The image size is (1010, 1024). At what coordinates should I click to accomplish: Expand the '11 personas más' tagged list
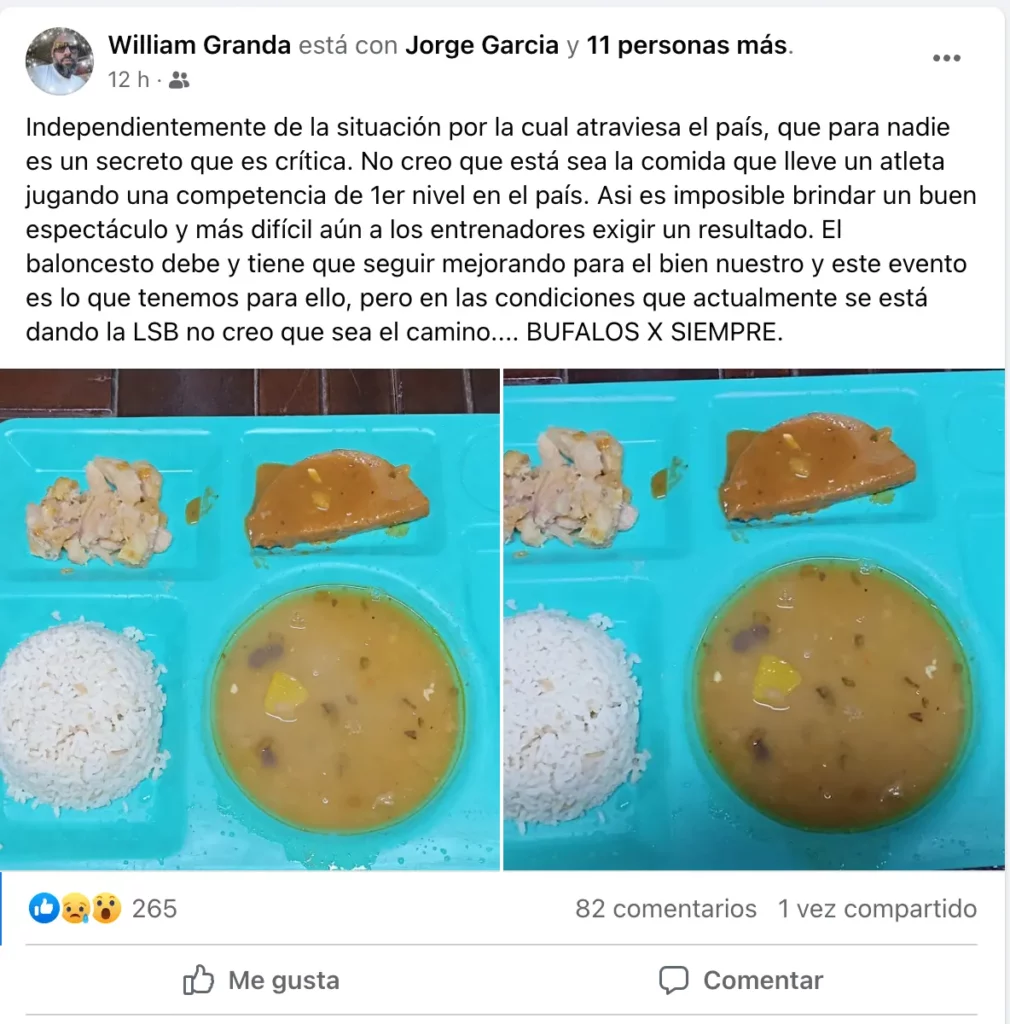(686, 45)
